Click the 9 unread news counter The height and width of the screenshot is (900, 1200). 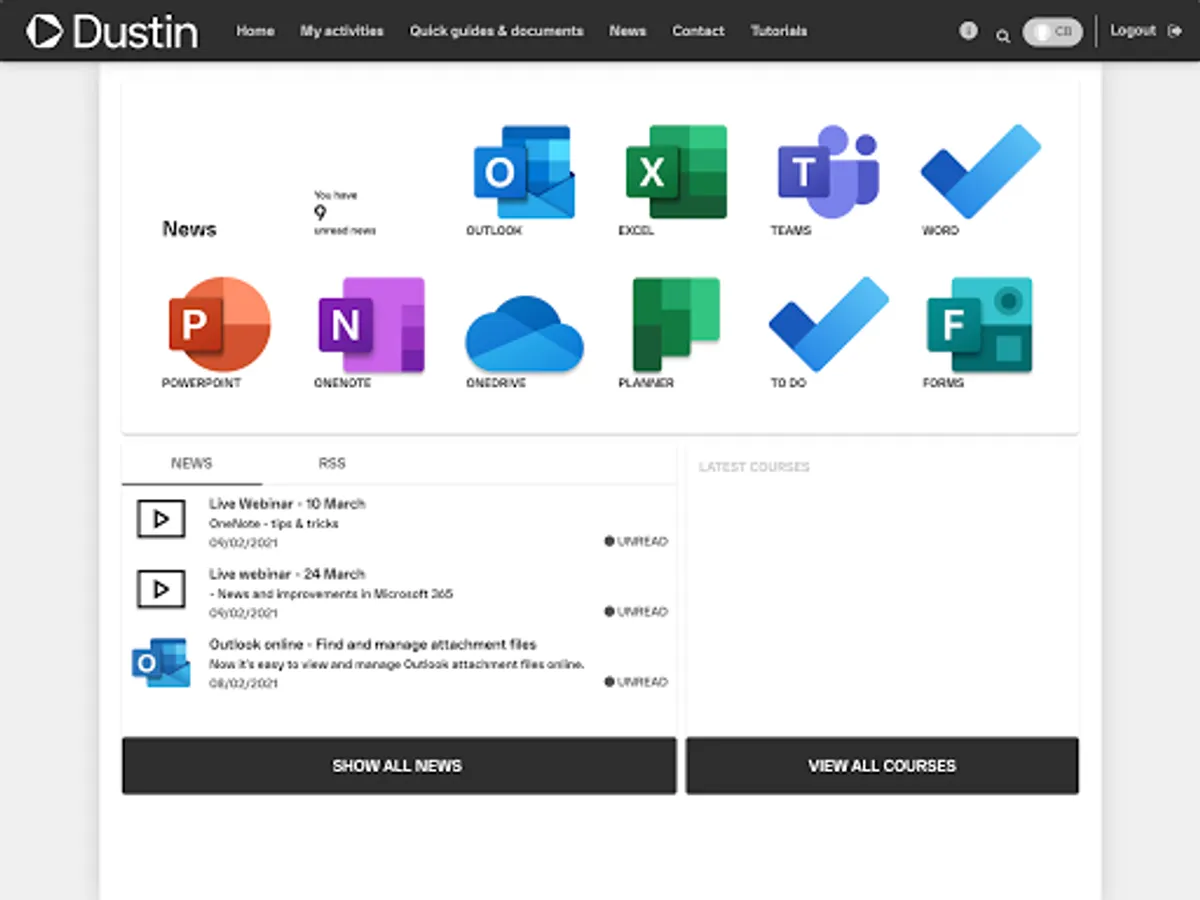click(x=345, y=212)
